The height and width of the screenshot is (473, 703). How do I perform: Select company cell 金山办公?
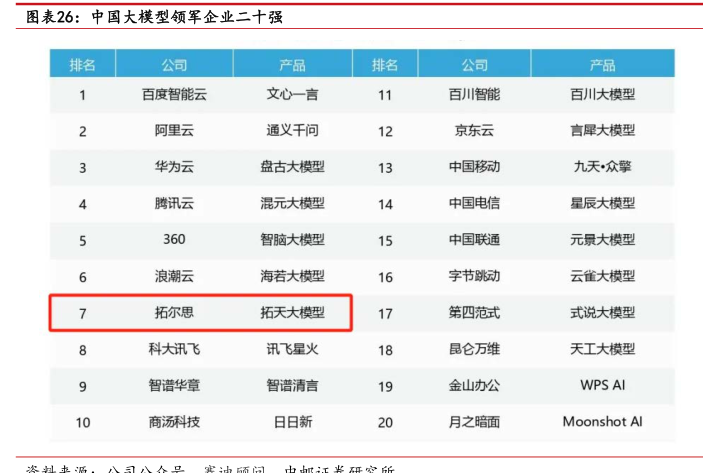coord(474,386)
